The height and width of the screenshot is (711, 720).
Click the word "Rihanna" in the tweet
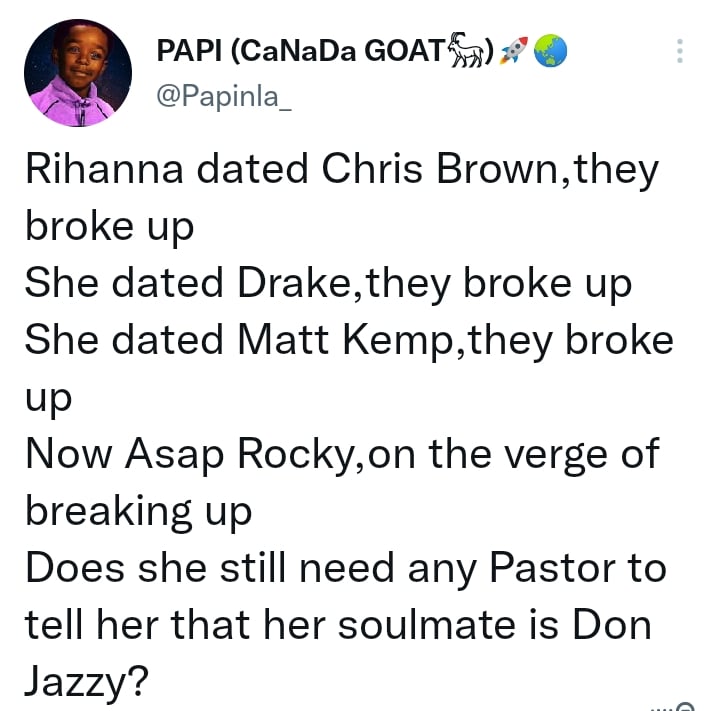pos(103,169)
